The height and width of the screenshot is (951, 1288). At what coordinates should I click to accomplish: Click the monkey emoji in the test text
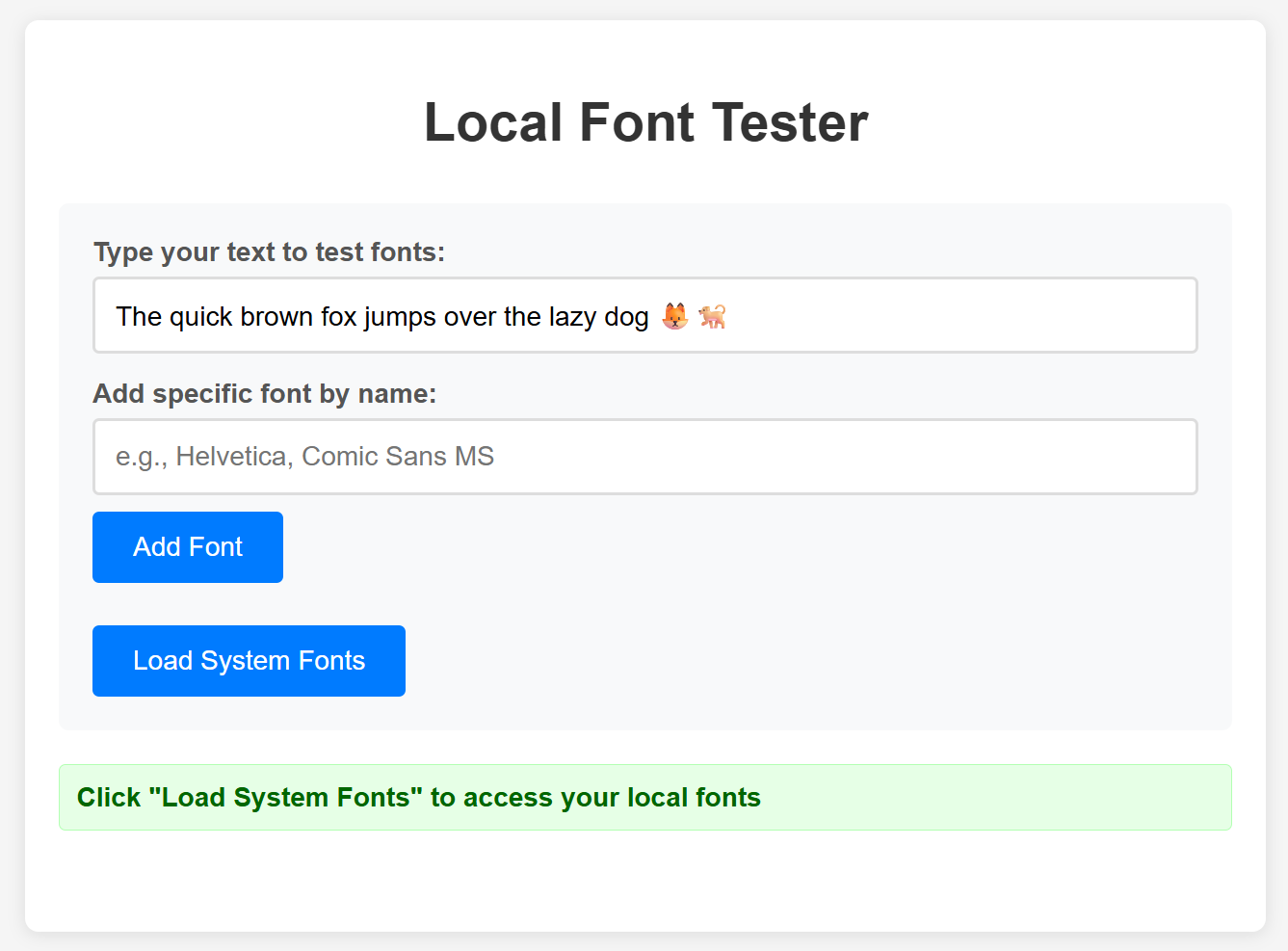tap(711, 316)
